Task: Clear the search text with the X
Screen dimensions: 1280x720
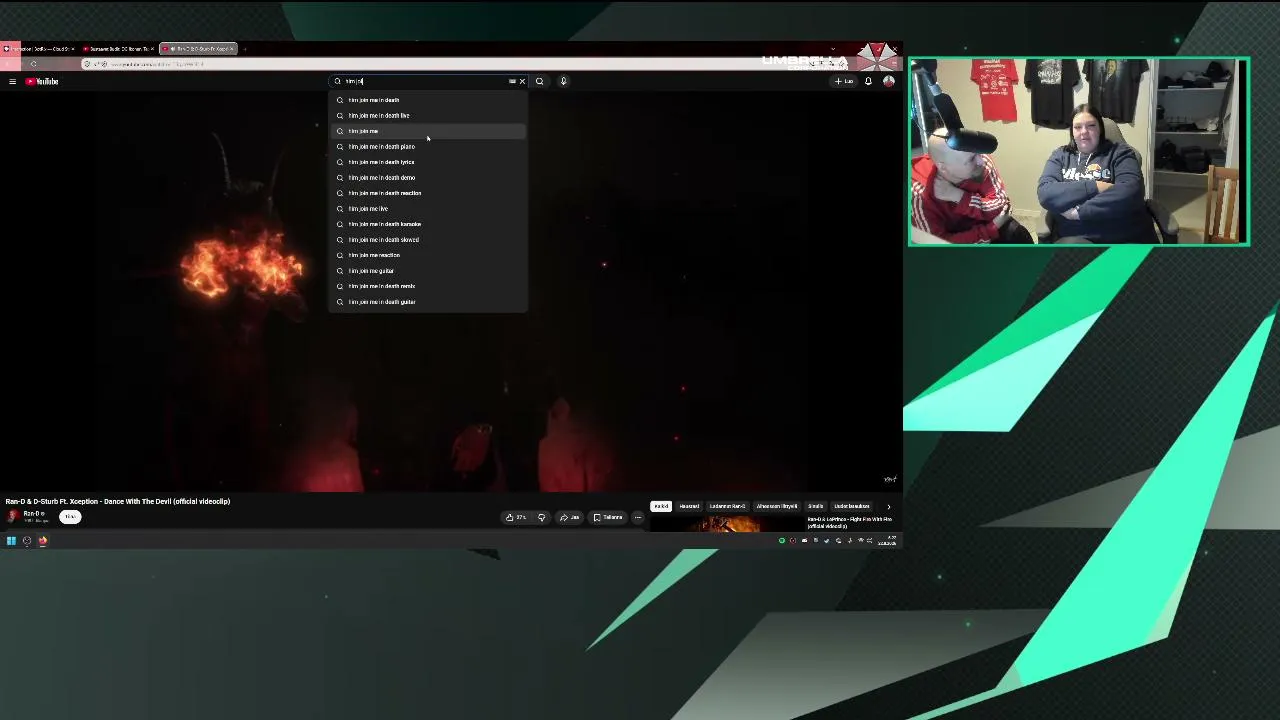Action: click(x=522, y=81)
